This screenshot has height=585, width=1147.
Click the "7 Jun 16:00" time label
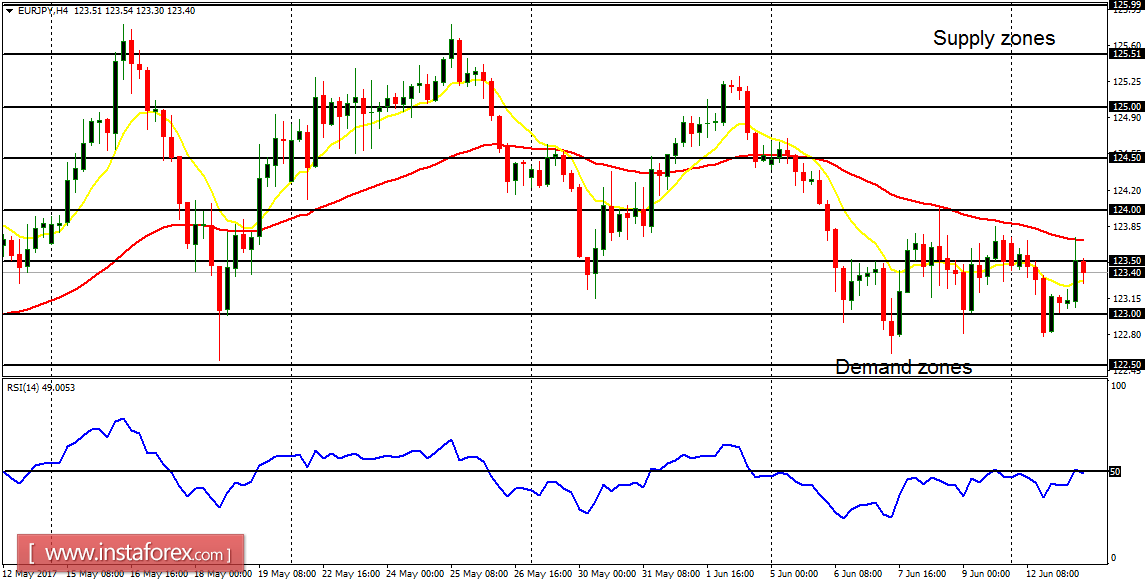coord(924,575)
